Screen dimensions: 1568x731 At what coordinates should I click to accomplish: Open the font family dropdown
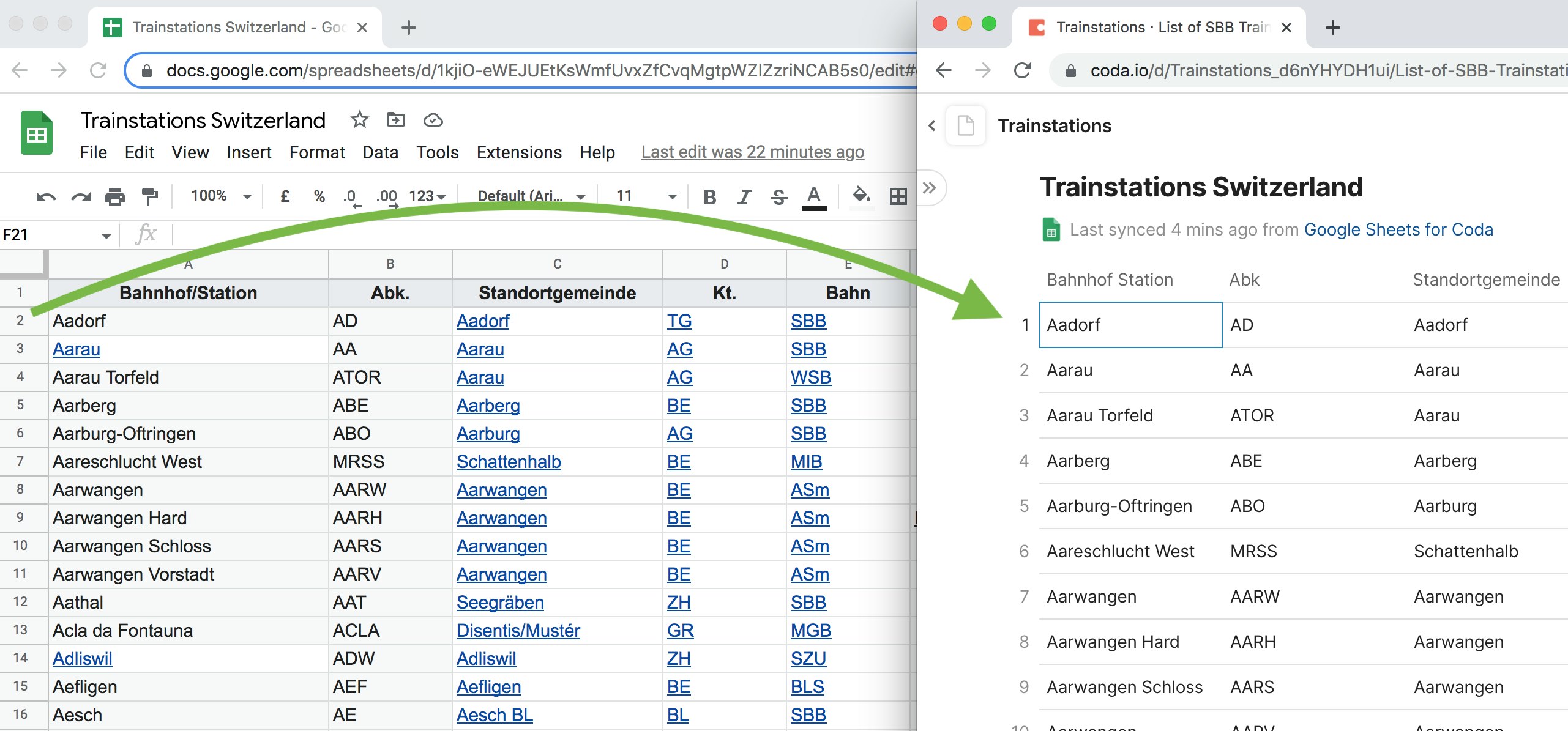530,196
